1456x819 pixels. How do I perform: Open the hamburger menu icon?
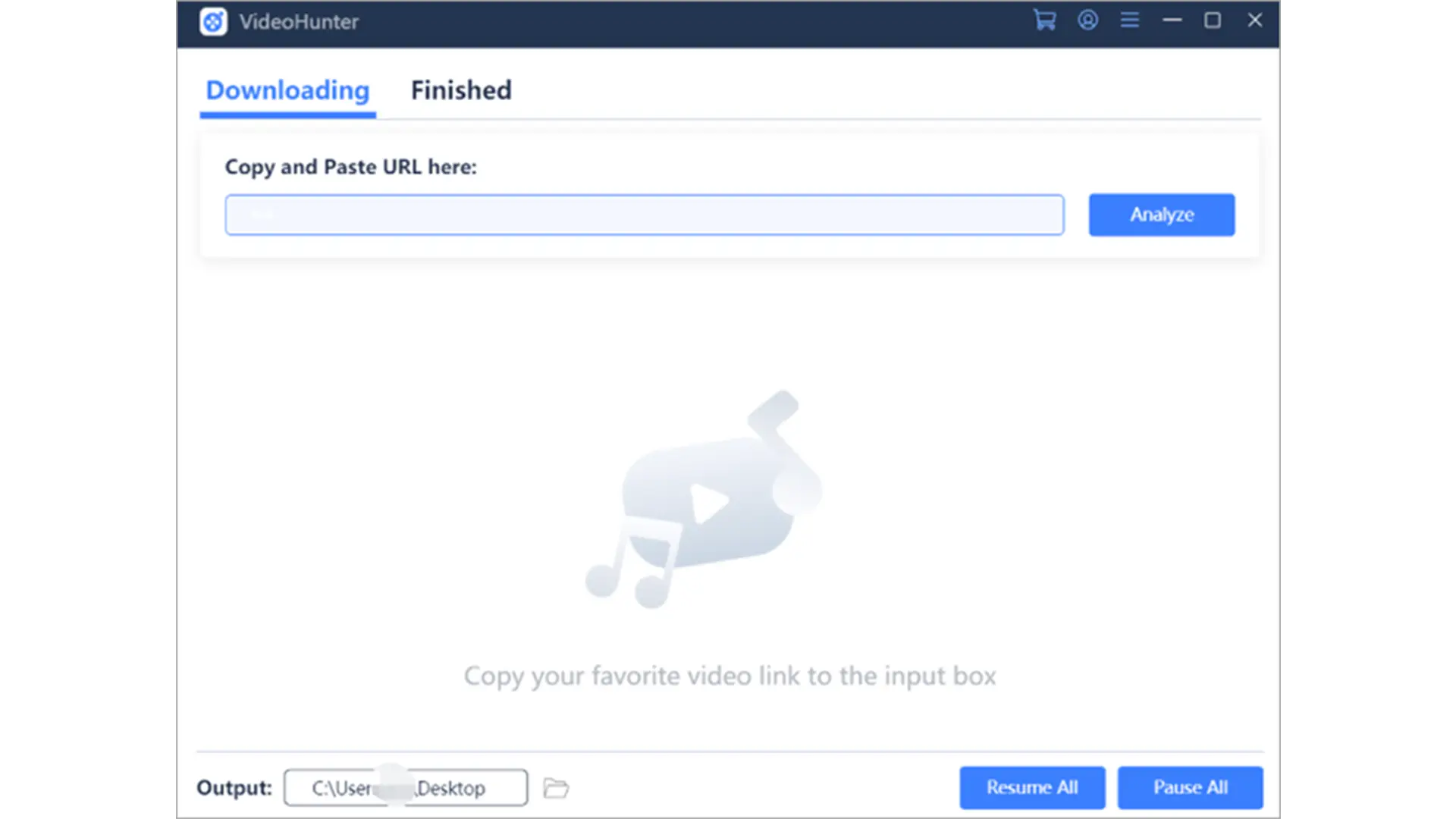pos(1129,21)
